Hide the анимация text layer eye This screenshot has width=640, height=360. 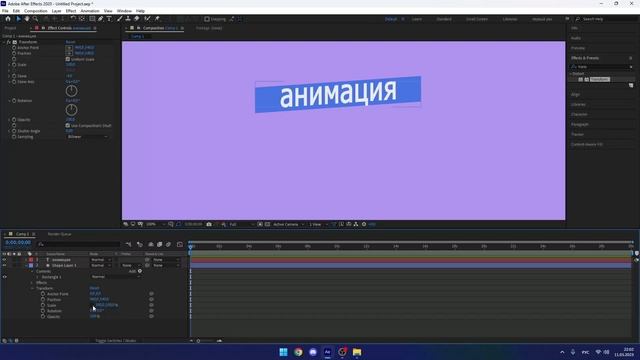tap(4, 260)
